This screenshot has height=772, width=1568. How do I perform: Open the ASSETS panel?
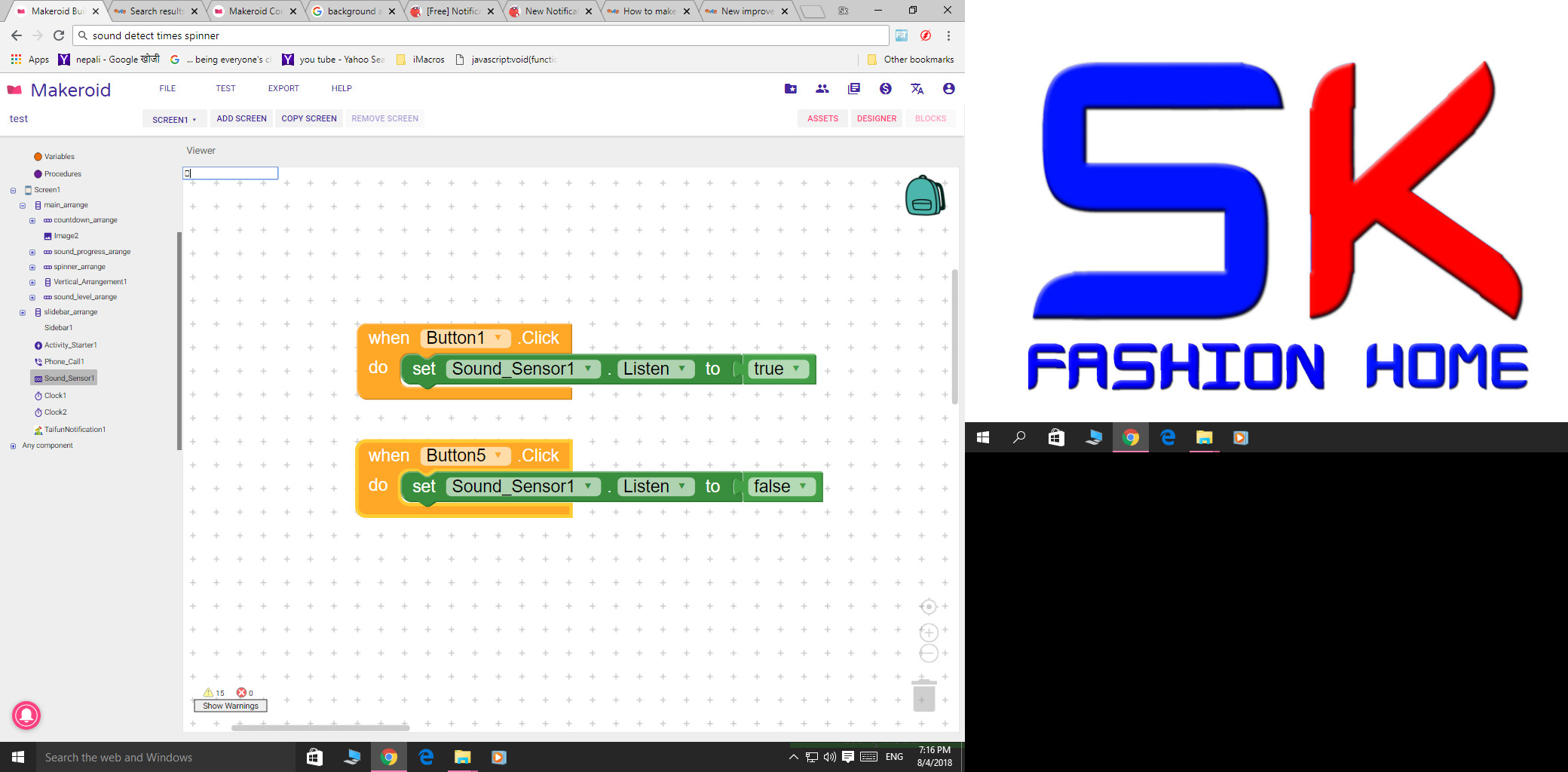coord(822,118)
